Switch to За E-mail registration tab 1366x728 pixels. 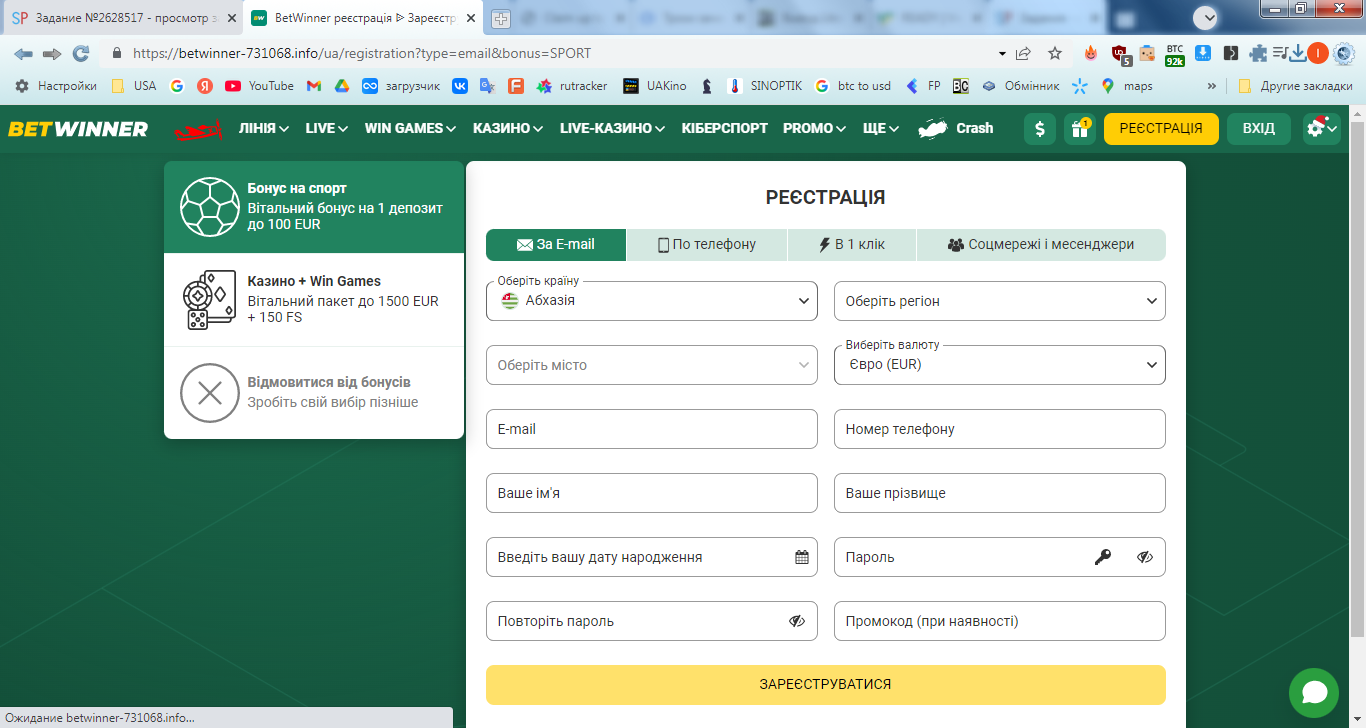coord(556,244)
